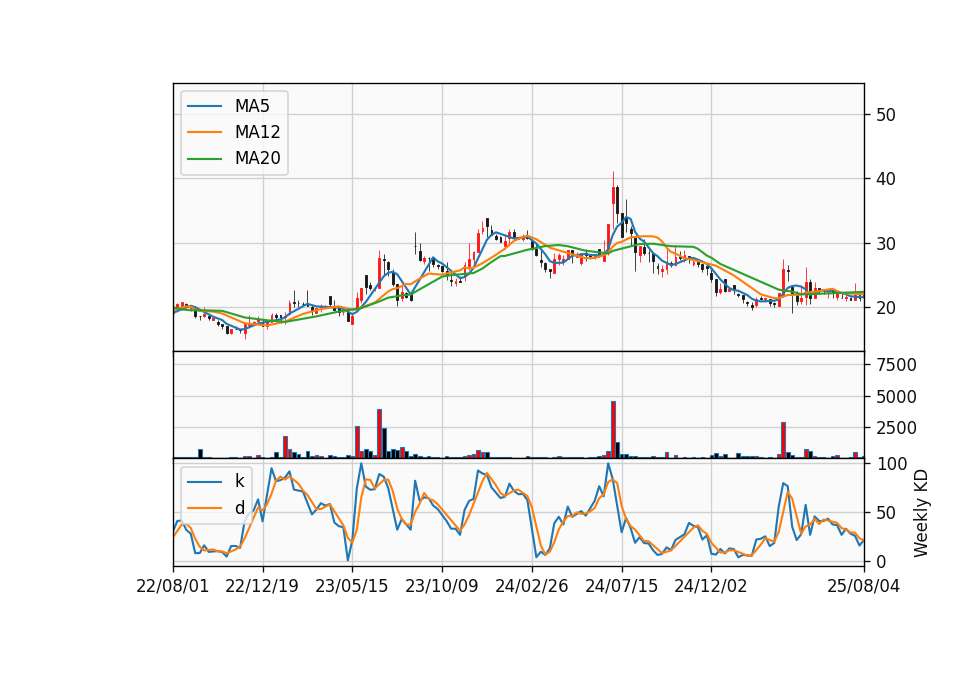Screen dimensions: 960x690
Task: Click the green MA20 legend line sample
Action: point(204,159)
